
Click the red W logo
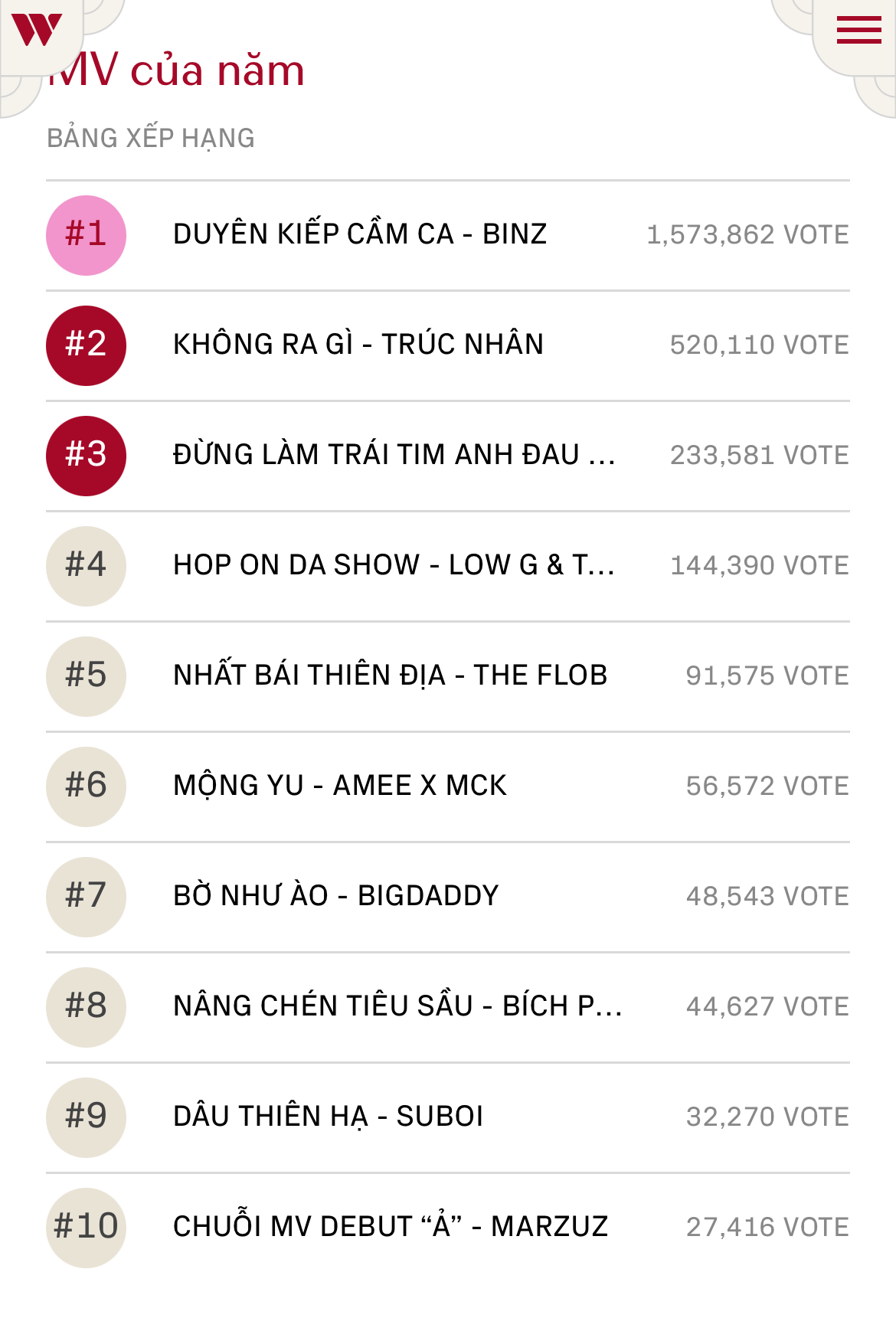tap(36, 31)
